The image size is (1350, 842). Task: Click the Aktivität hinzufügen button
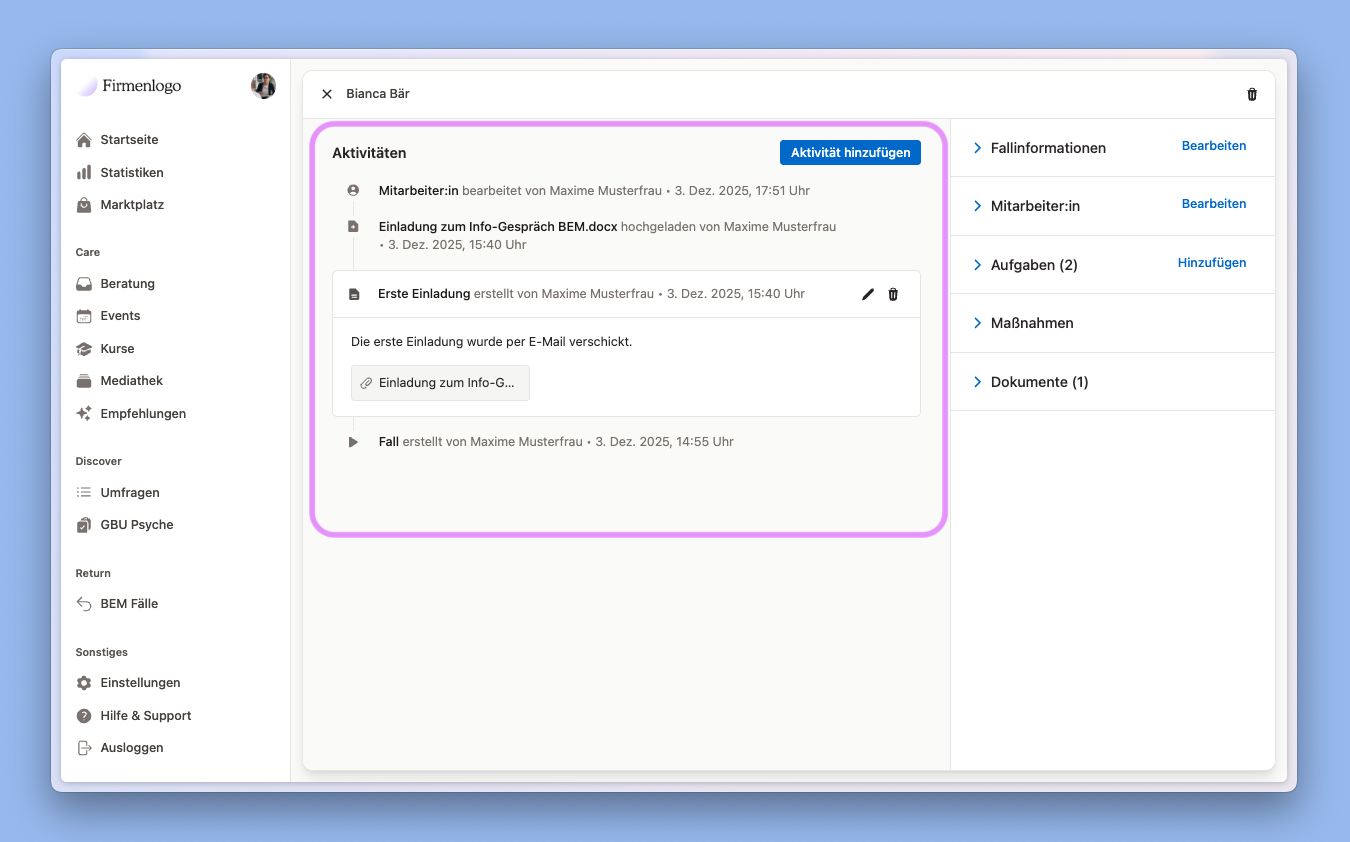850,153
